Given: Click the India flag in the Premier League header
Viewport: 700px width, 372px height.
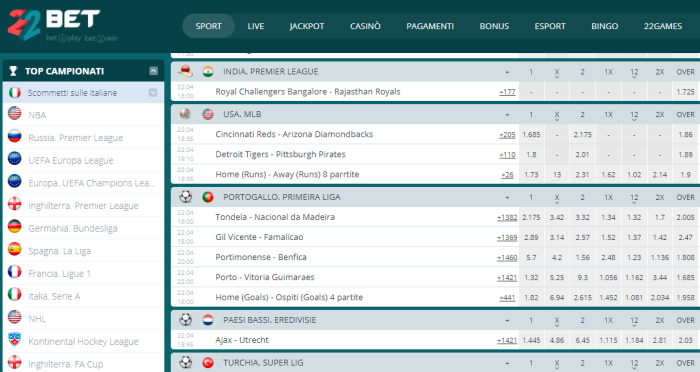Looking at the screenshot, I should [208, 71].
